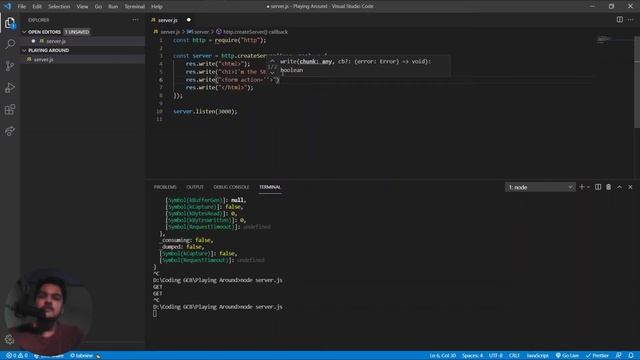Click errors and warnings count in status bar
Image resolution: width=640 pixels, height=360 pixels.
click(x=17, y=356)
